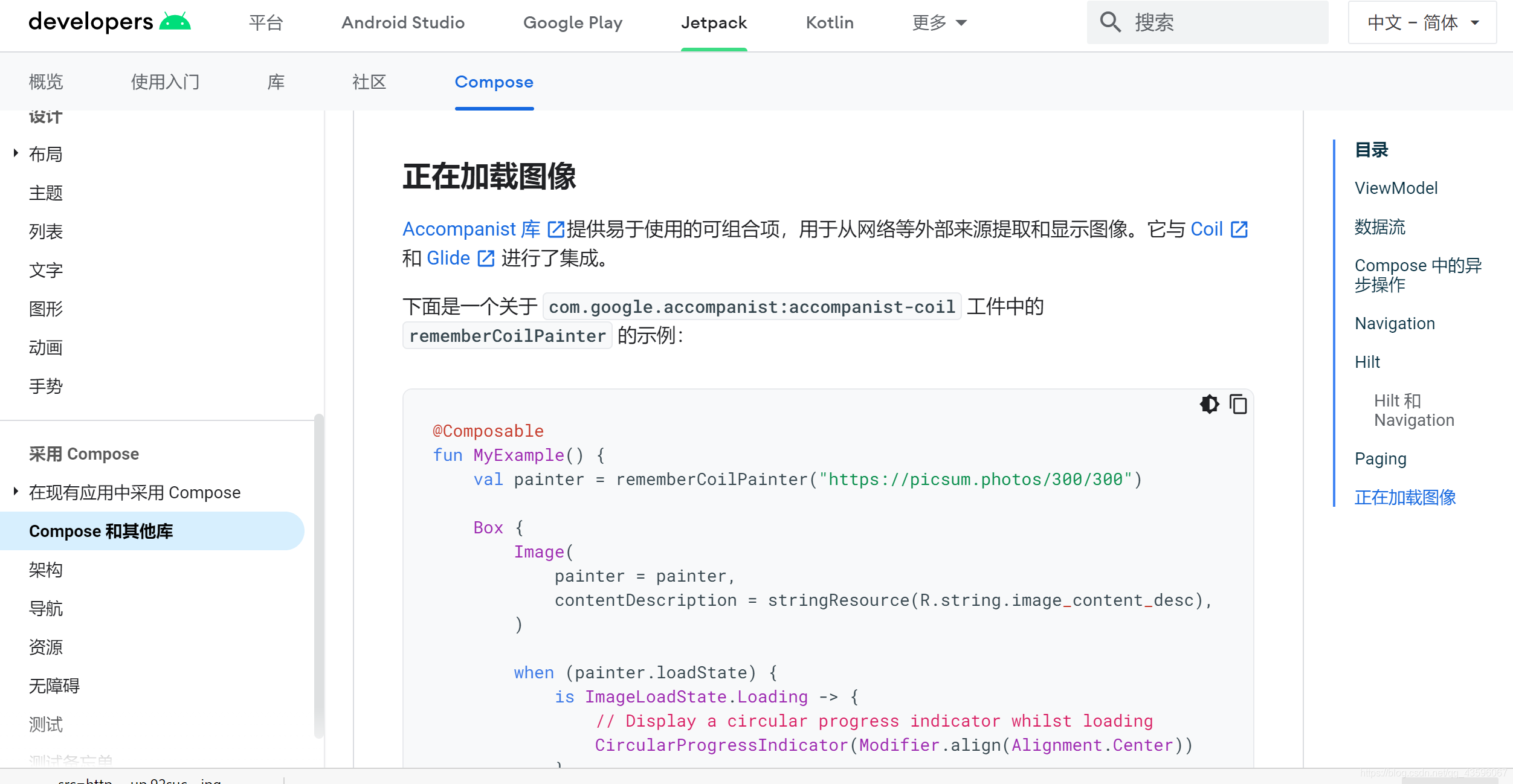Click the Android developers logo
Image resolution: width=1513 pixels, height=784 pixels.
(109, 22)
